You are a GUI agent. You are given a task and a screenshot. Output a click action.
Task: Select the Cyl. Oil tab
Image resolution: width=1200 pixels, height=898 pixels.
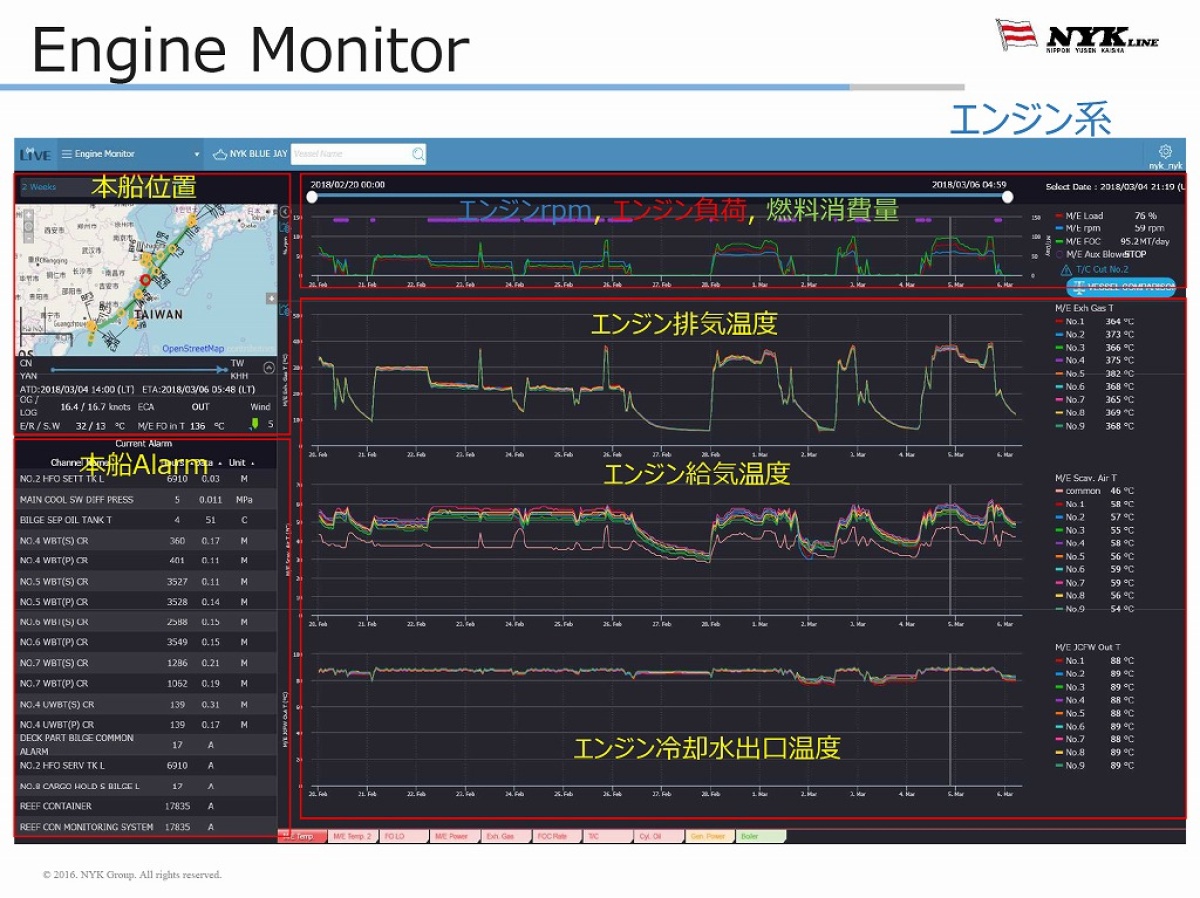(x=658, y=836)
